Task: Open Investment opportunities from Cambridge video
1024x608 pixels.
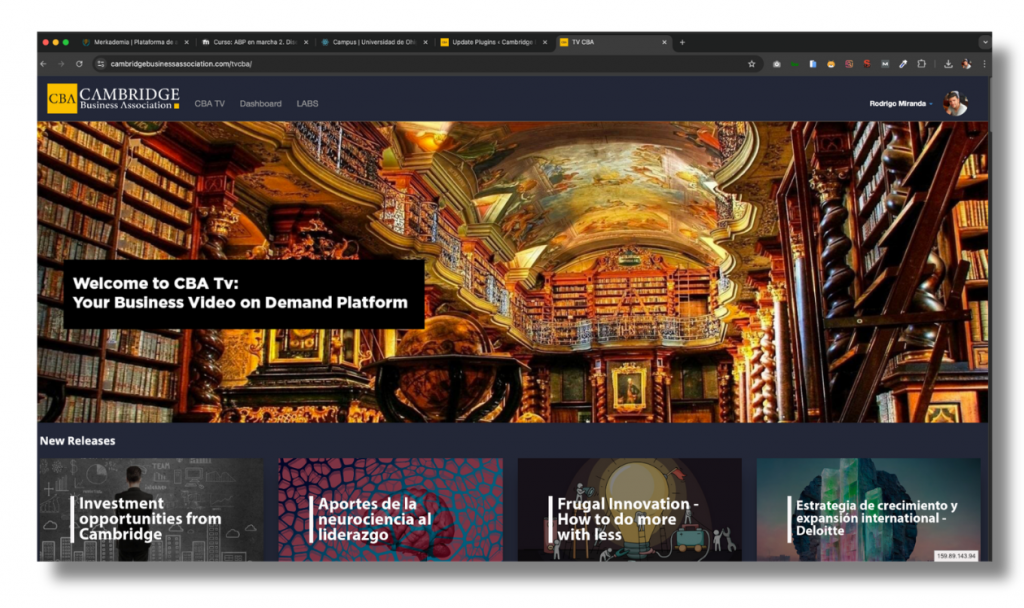Action: pos(151,509)
